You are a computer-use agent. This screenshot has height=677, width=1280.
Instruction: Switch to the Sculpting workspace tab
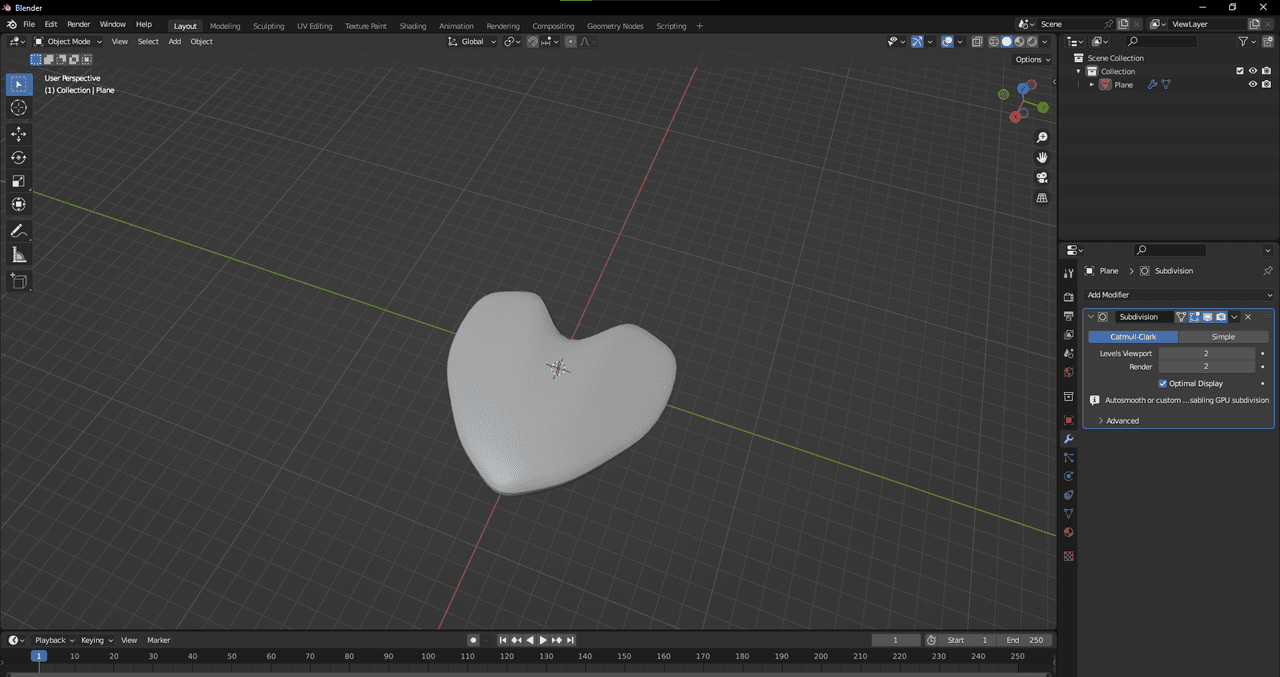coord(268,26)
